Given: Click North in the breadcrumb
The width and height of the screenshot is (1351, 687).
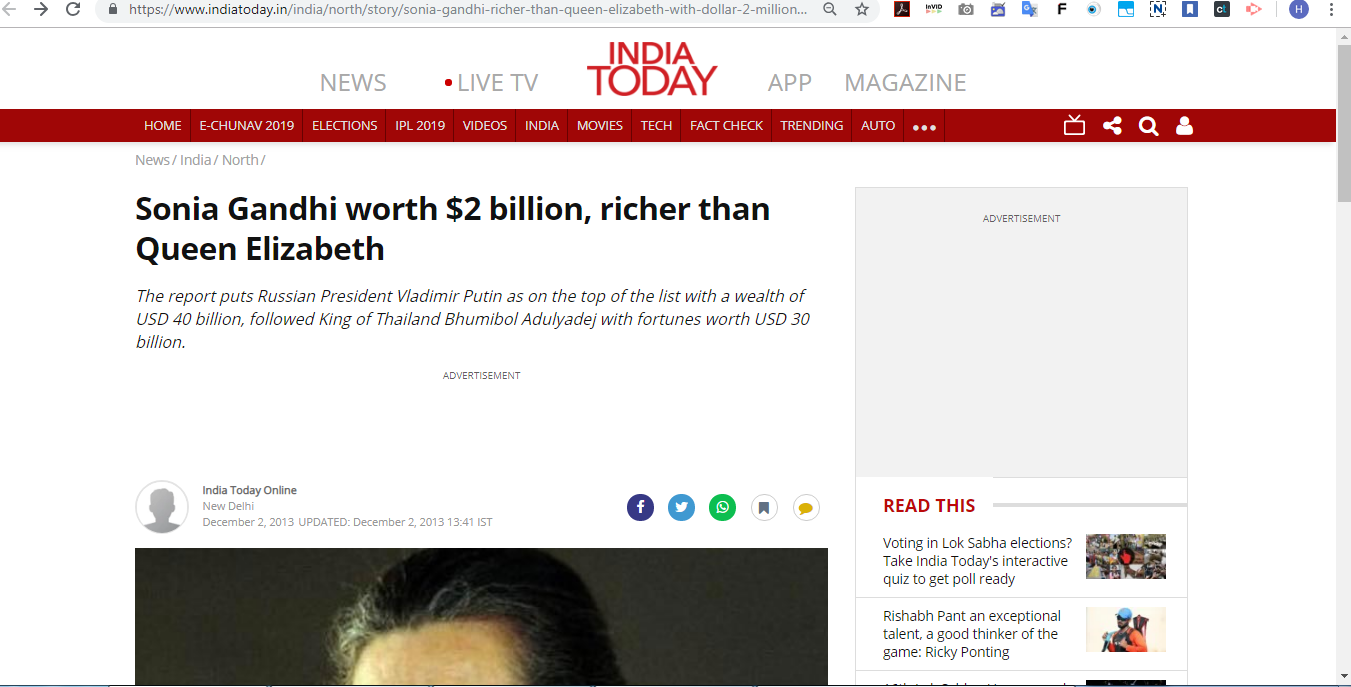Looking at the screenshot, I should pos(240,160).
